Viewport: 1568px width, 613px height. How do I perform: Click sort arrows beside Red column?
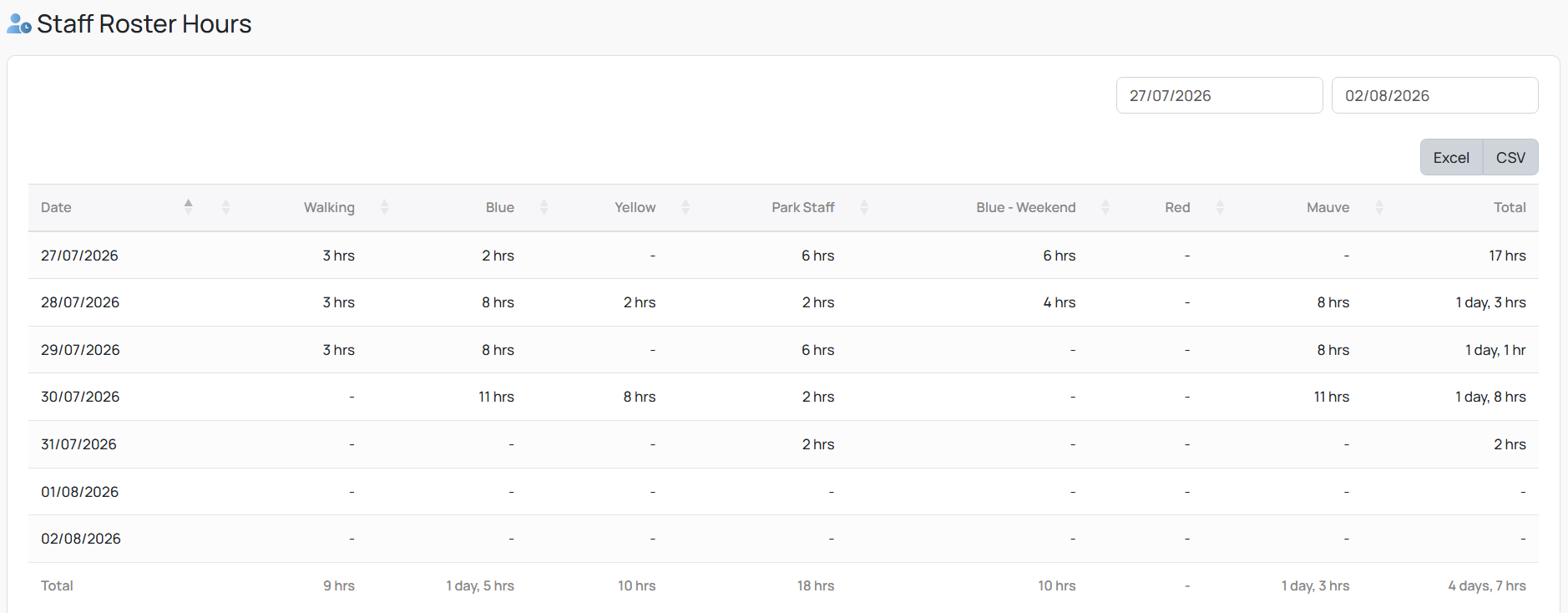click(1220, 207)
